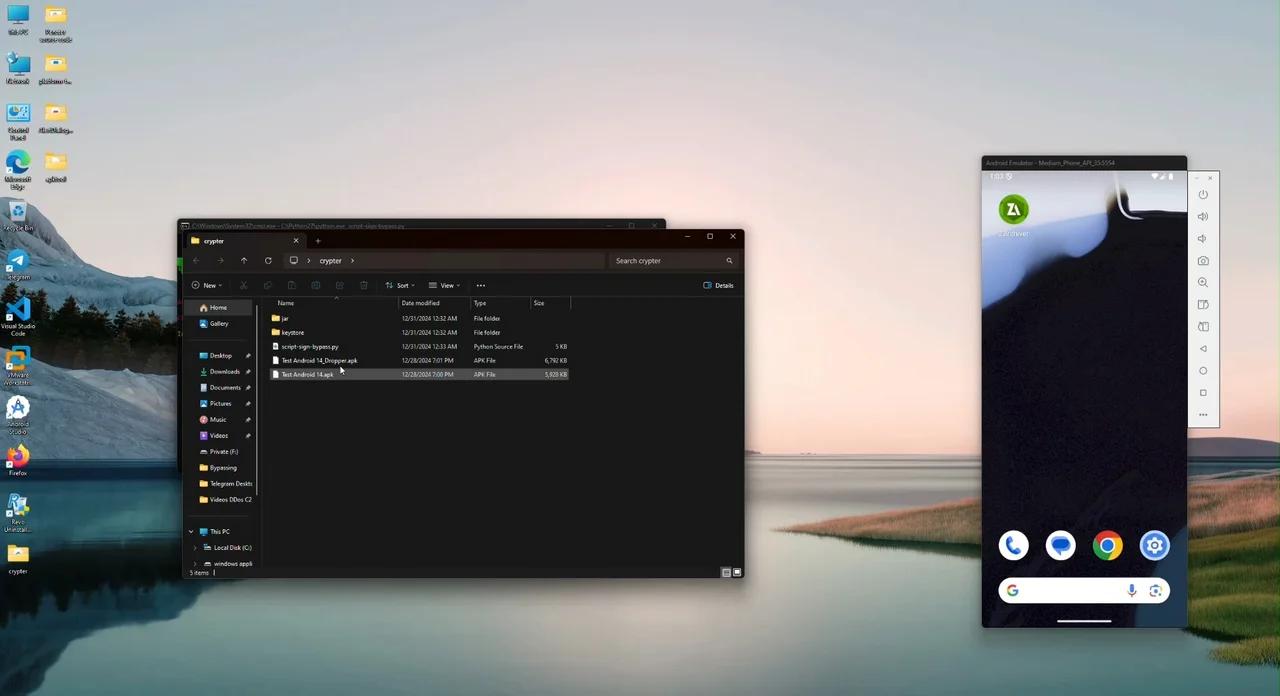Collapse the This PC tree node
This screenshot has height=696, width=1280.
(x=191, y=532)
